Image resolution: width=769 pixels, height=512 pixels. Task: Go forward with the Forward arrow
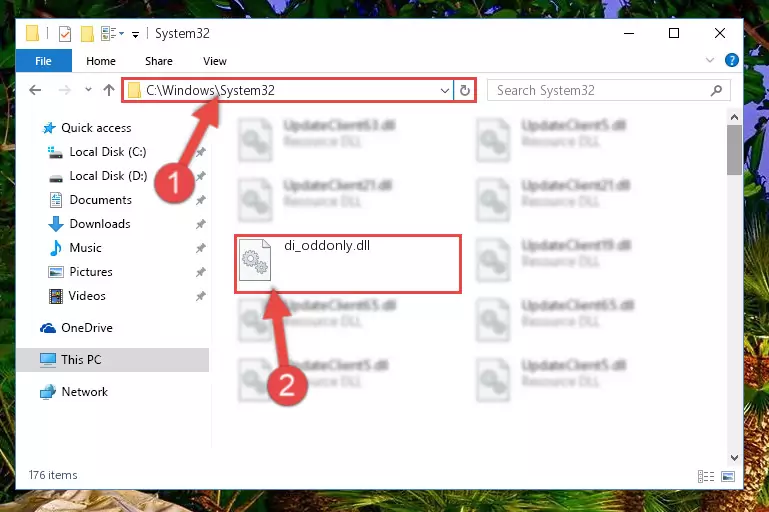pos(64,90)
